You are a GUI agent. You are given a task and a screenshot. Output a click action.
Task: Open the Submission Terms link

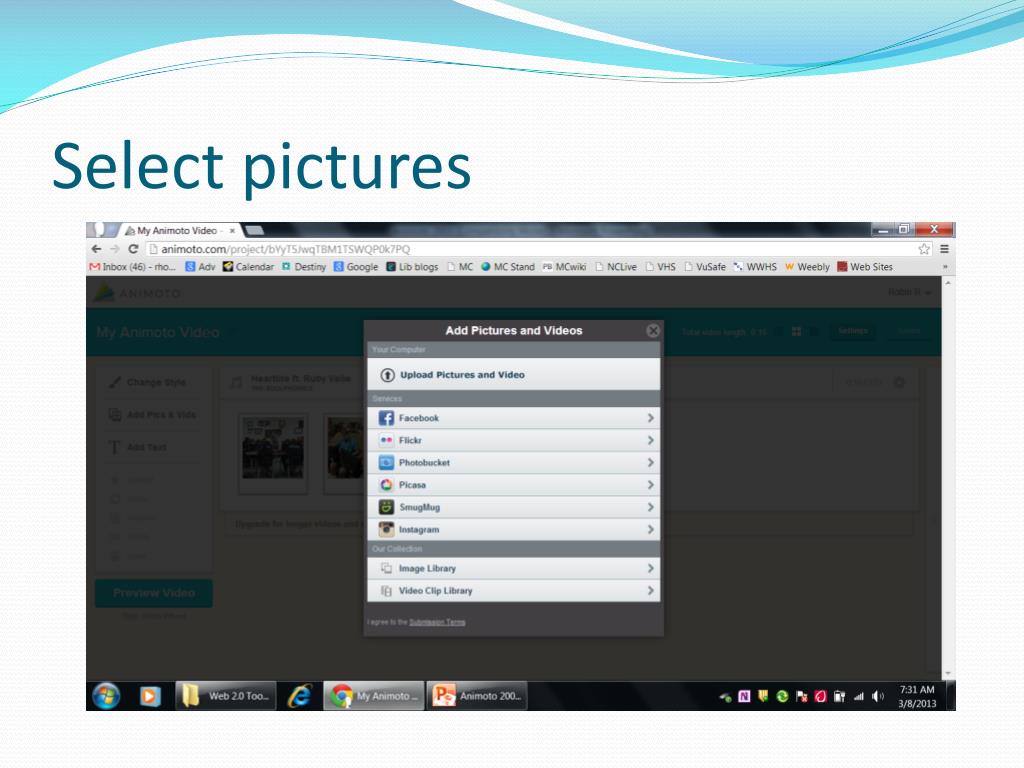click(437, 622)
